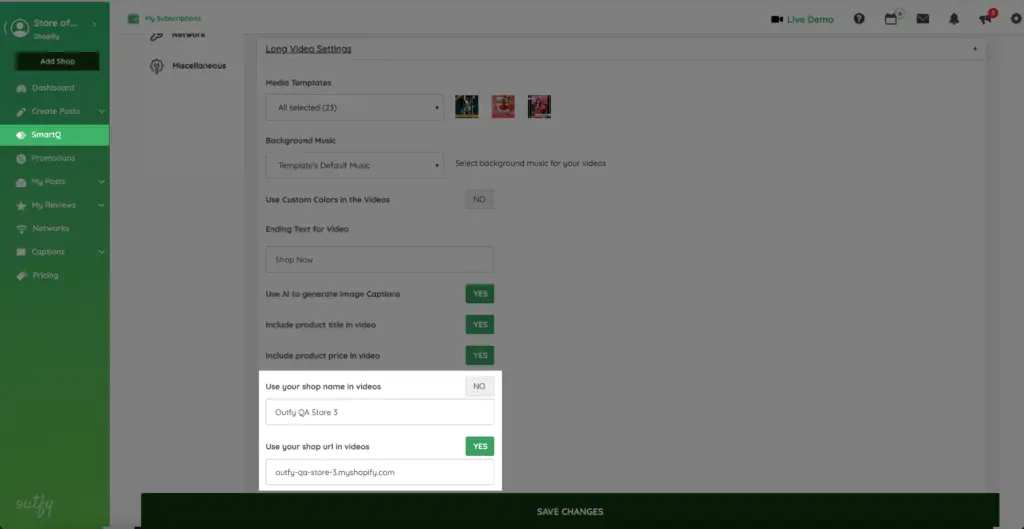Click the store profile avatar icon
1024x529 pixels.
point(17,28)
